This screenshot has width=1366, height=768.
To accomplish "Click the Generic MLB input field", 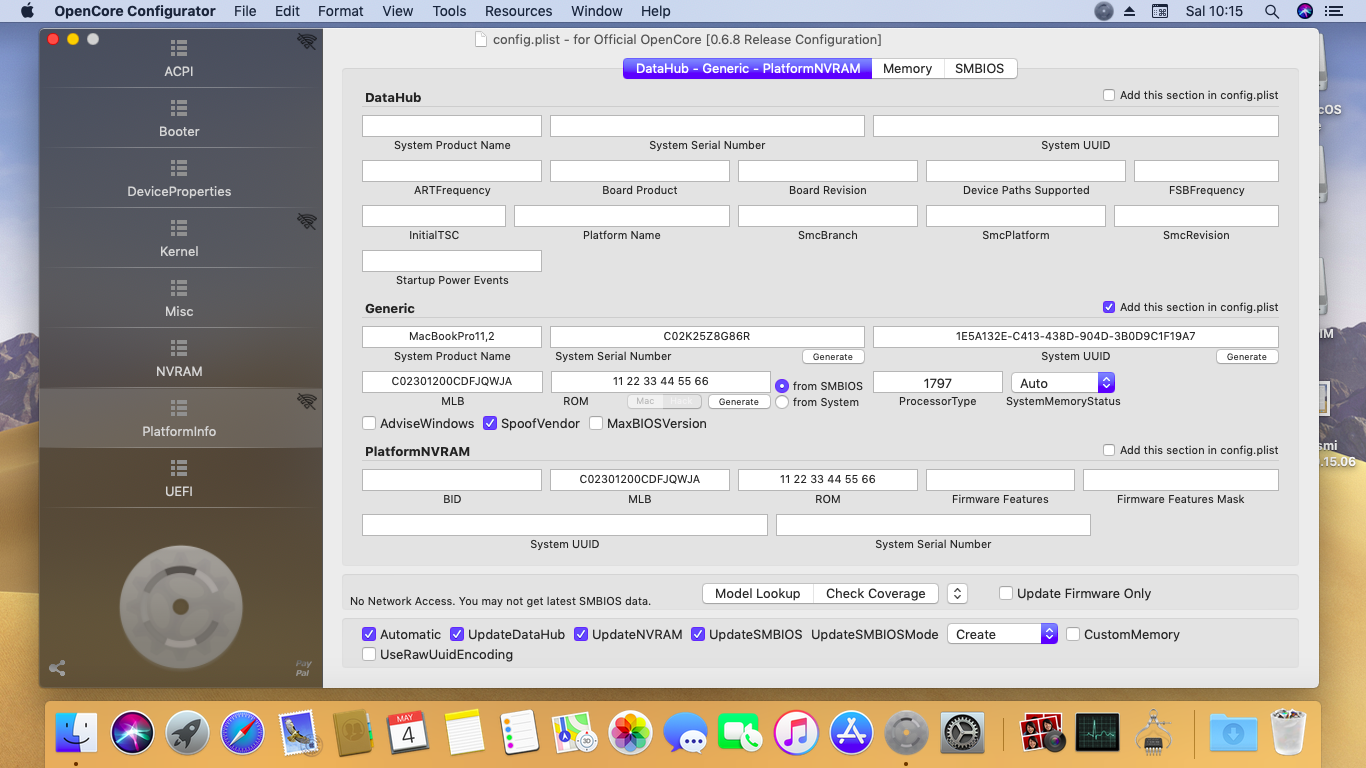I will (452, 382).
